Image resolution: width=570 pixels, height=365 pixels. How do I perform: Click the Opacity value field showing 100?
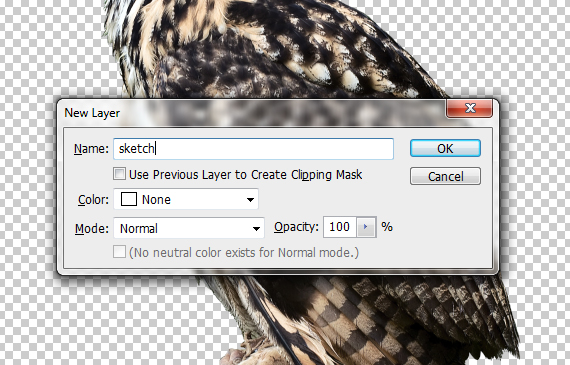(x=340, y=227)
